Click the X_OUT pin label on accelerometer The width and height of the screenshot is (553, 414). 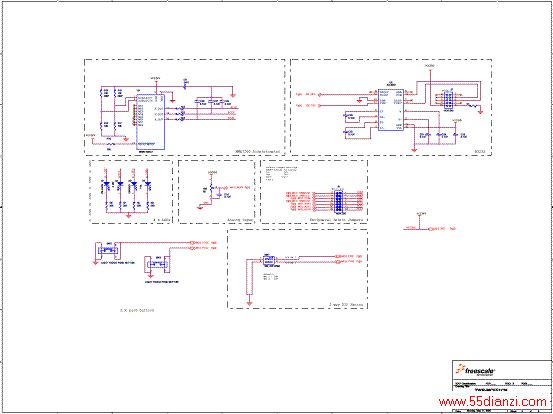pyautogui.click(x=158, y=108)
